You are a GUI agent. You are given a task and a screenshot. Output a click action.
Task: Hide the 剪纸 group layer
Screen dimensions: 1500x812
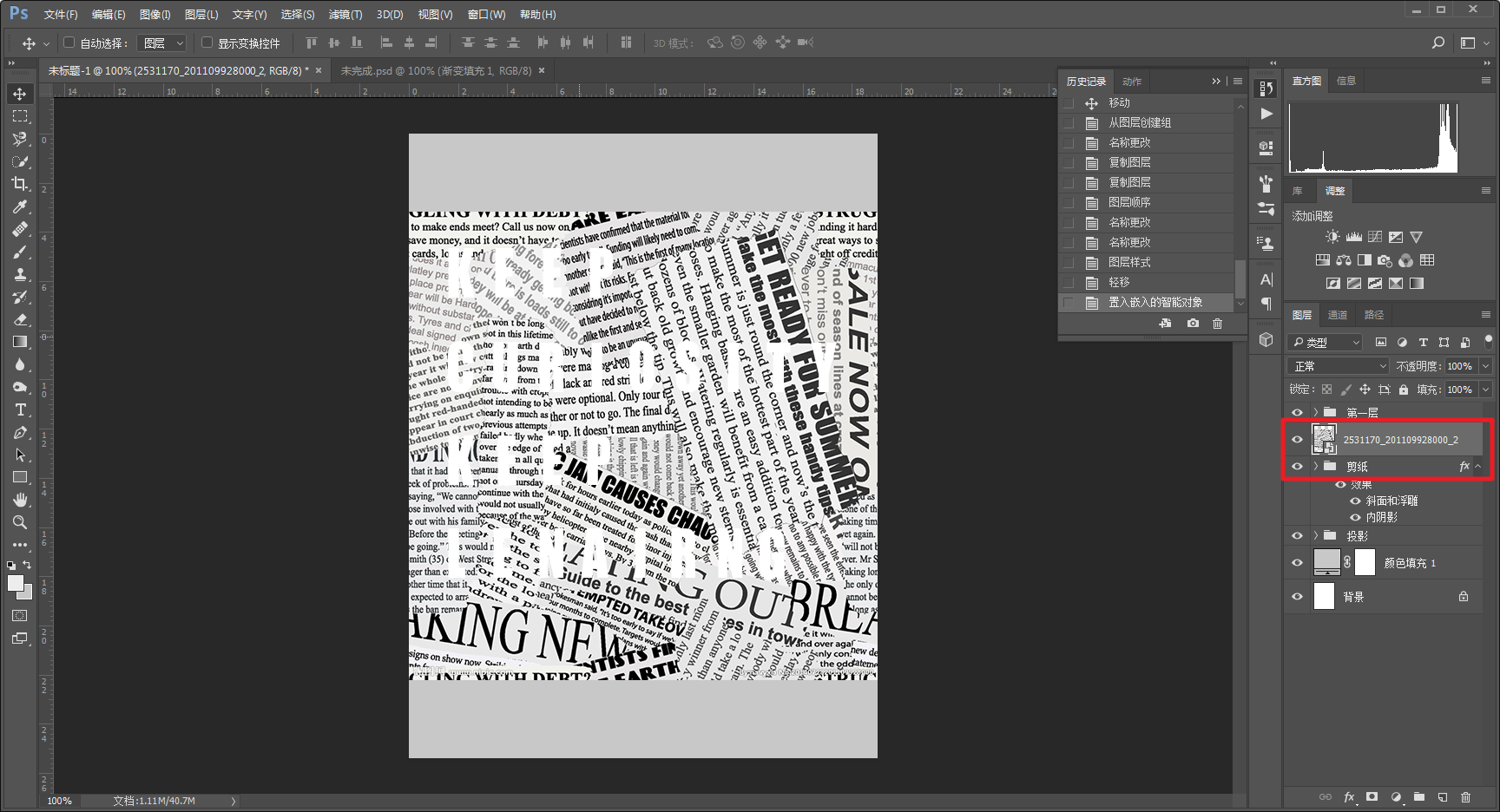coord(1297,467)
